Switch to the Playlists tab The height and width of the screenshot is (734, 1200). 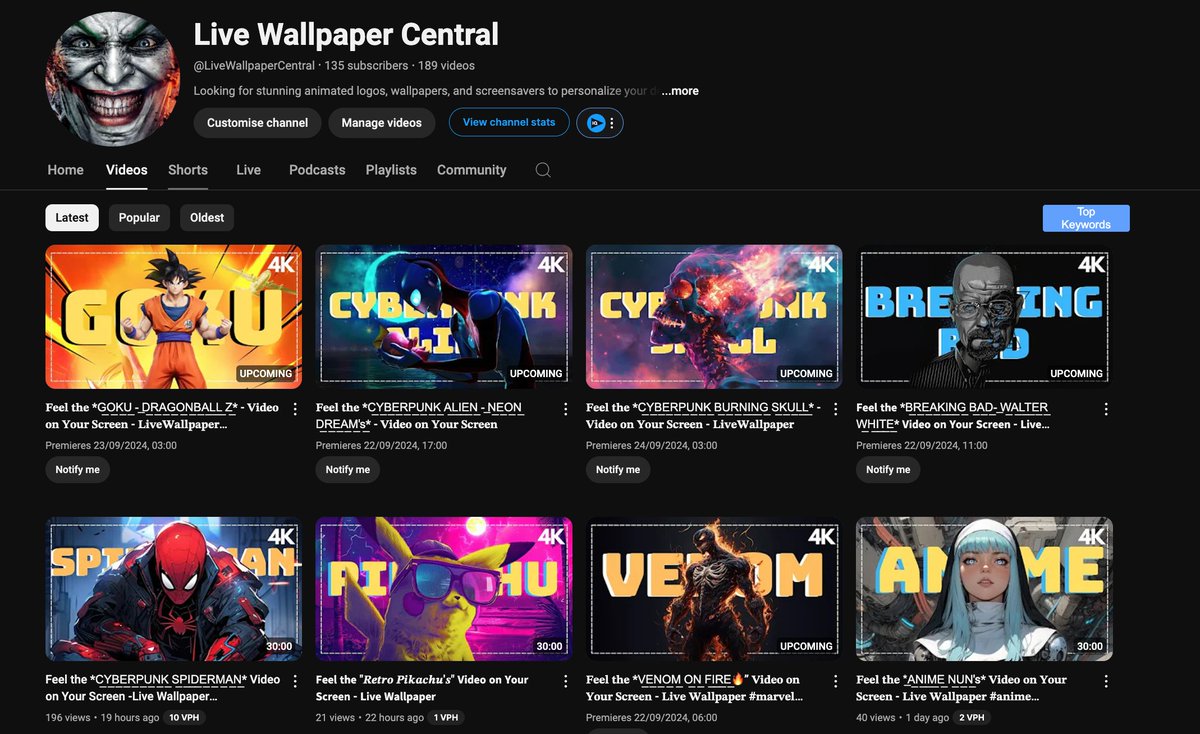click(391, 170)
